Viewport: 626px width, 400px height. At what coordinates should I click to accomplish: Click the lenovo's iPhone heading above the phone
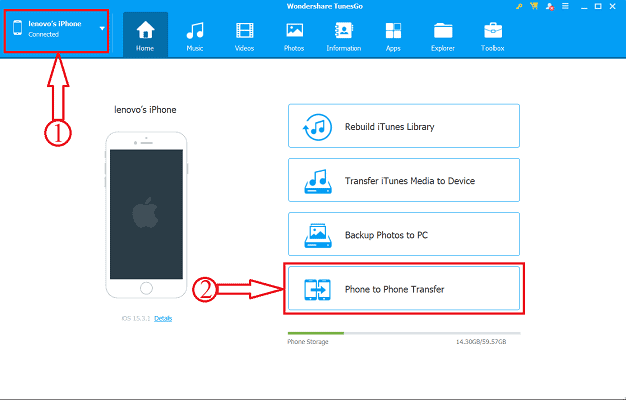click(x=145, y=110)
